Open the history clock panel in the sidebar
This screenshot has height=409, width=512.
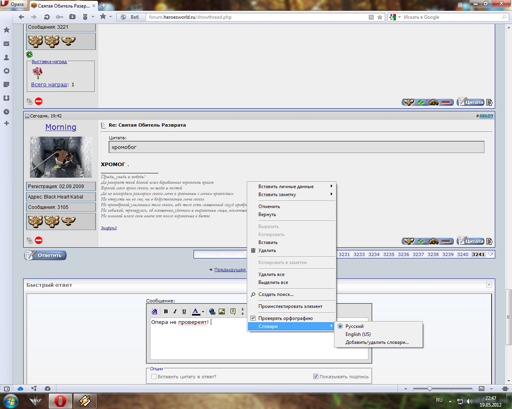pyautogui.click(x=6, y=112)
